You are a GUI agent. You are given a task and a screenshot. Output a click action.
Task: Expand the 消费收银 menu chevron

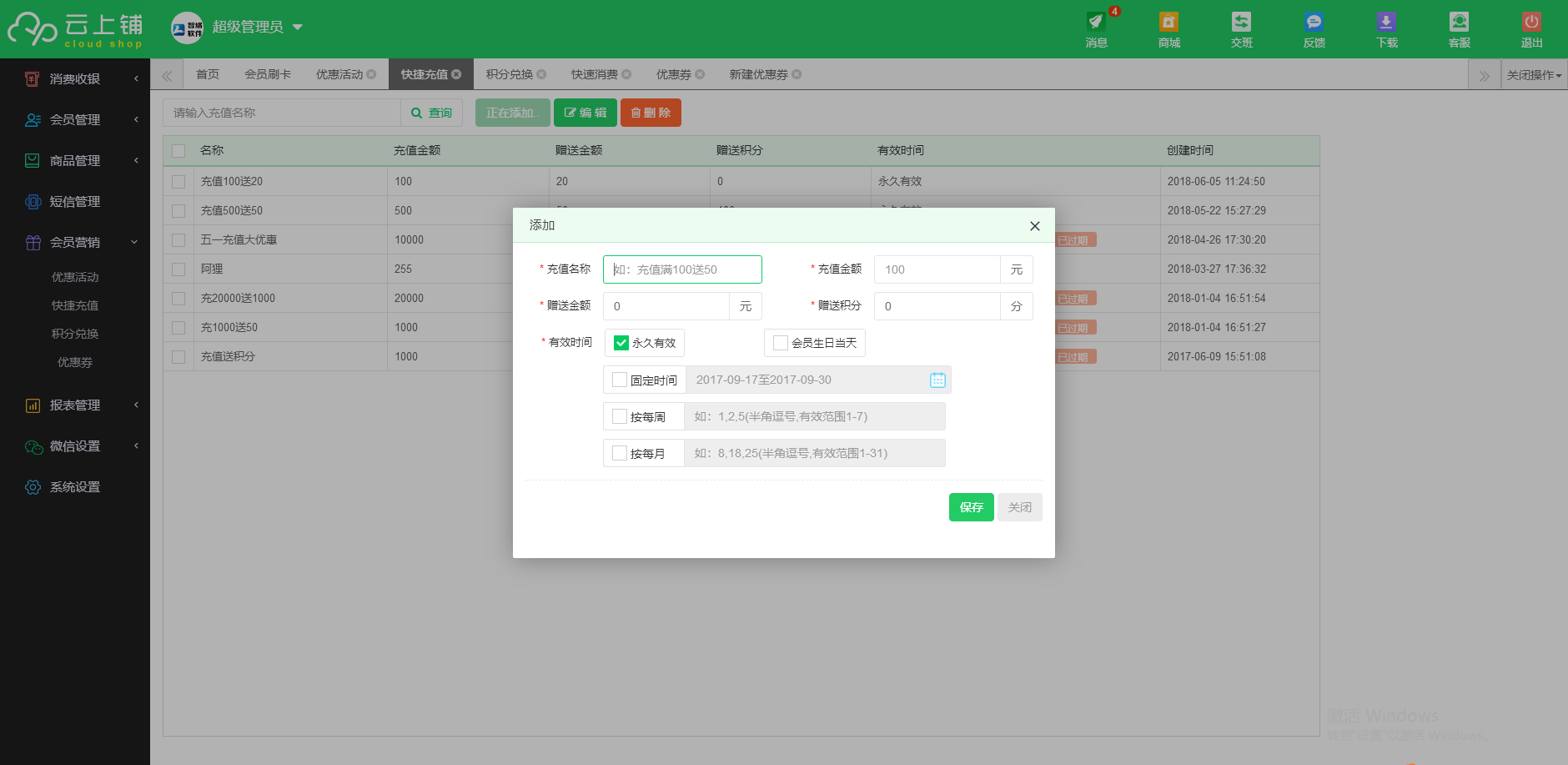click(136, 78)
